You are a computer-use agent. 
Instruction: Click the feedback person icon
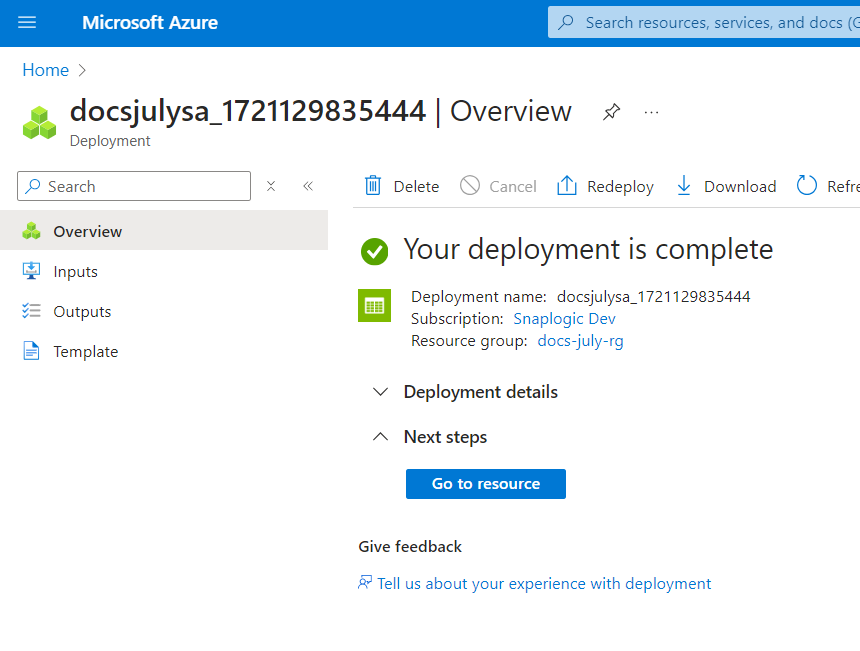pos(365,583)
